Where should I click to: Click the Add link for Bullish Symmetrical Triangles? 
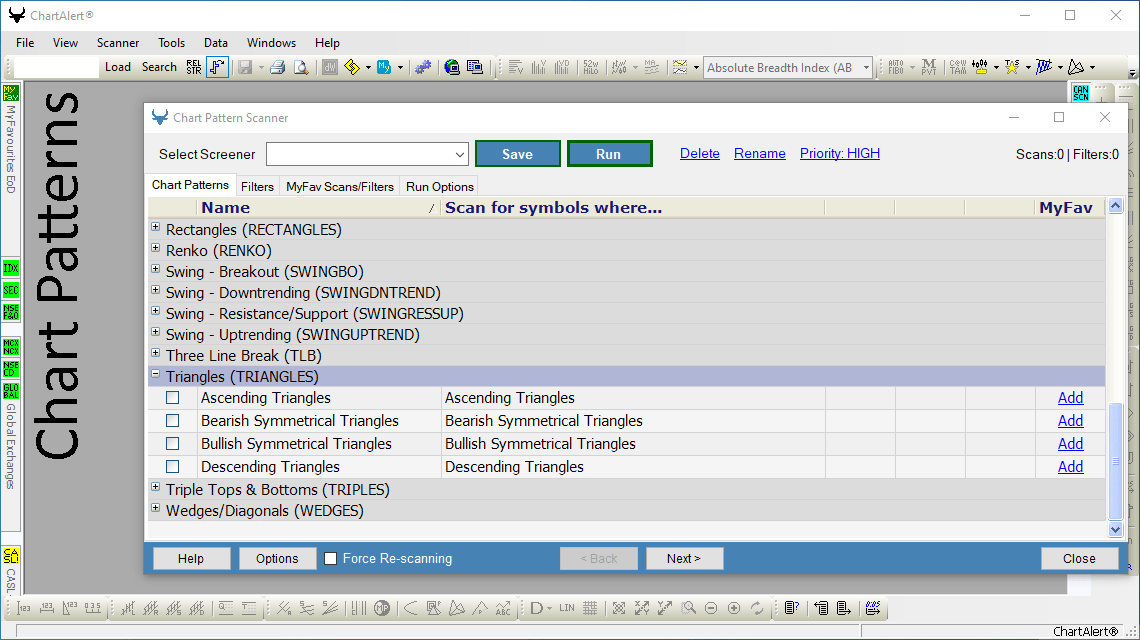pyautogui.click(x=1070, y=443)
